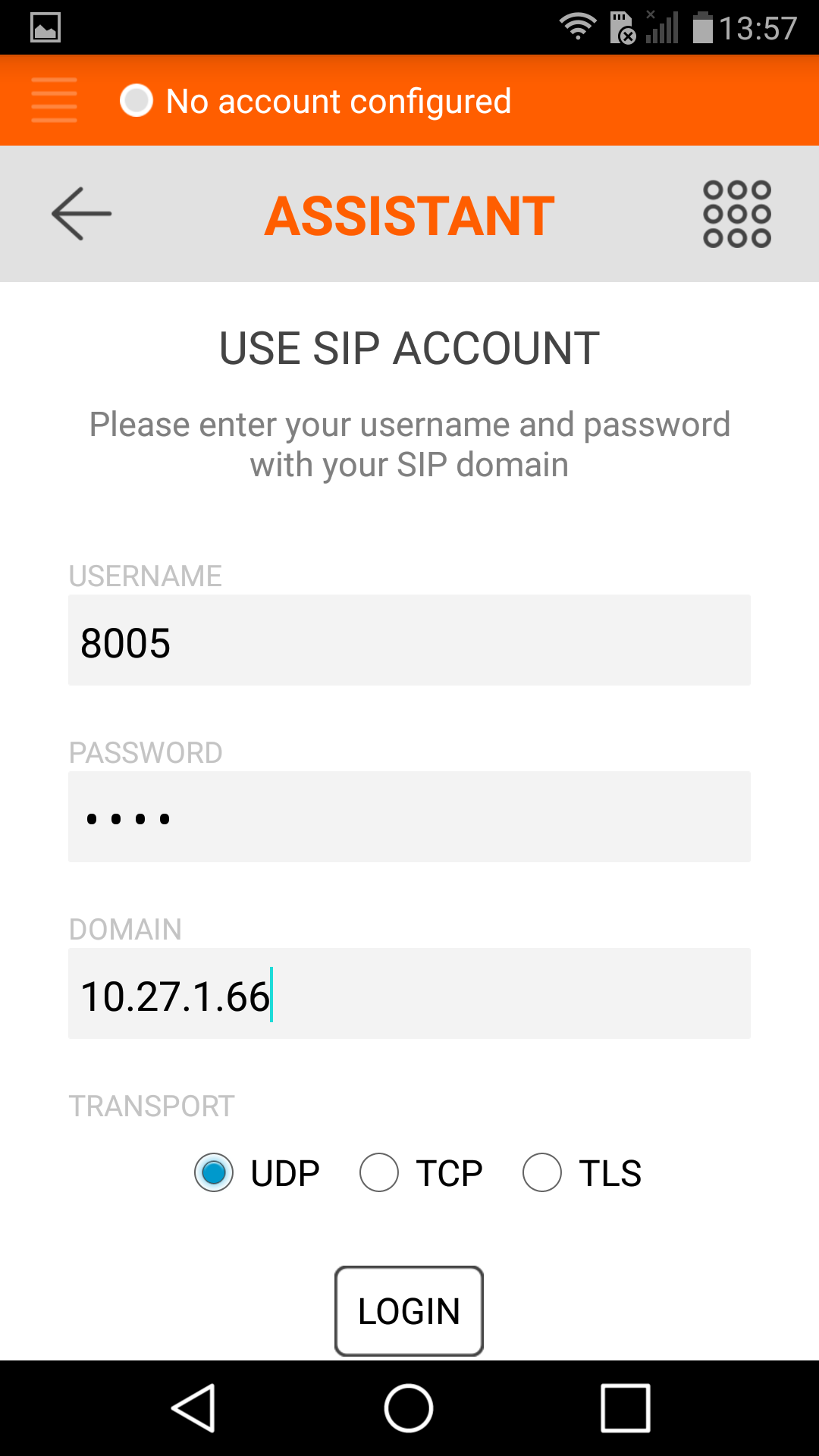Tap the clock showing 13:57
The width and height of the screenshot is (819, 1456).
(758, 29)
